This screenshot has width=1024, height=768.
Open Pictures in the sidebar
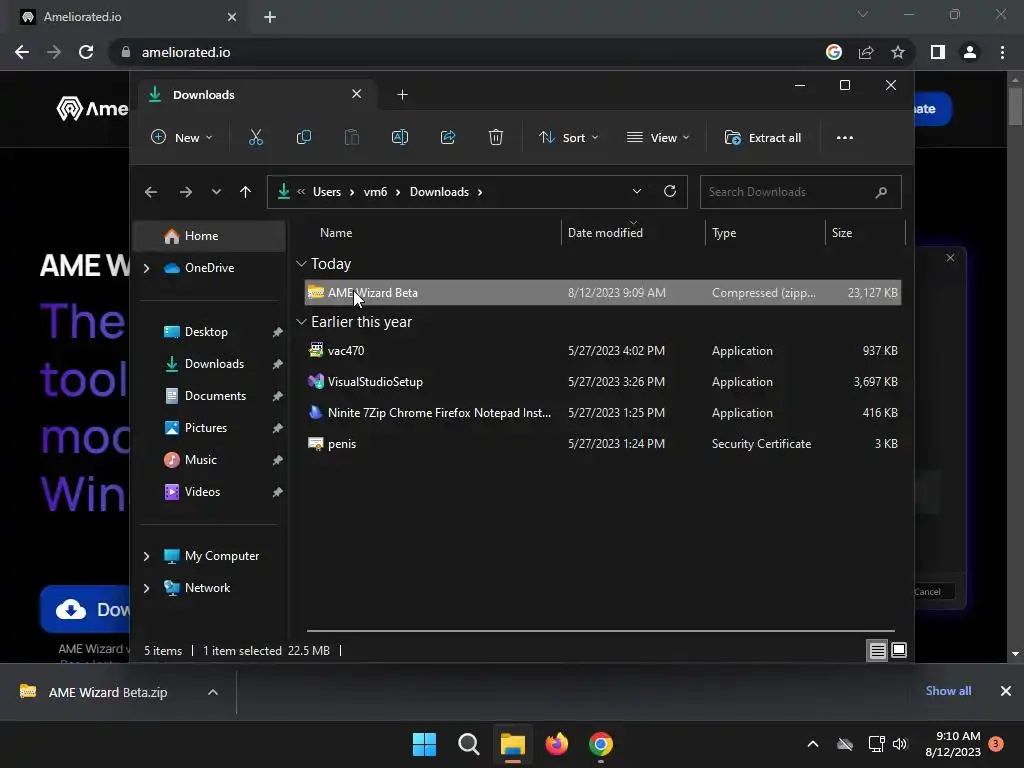point(205,428)
